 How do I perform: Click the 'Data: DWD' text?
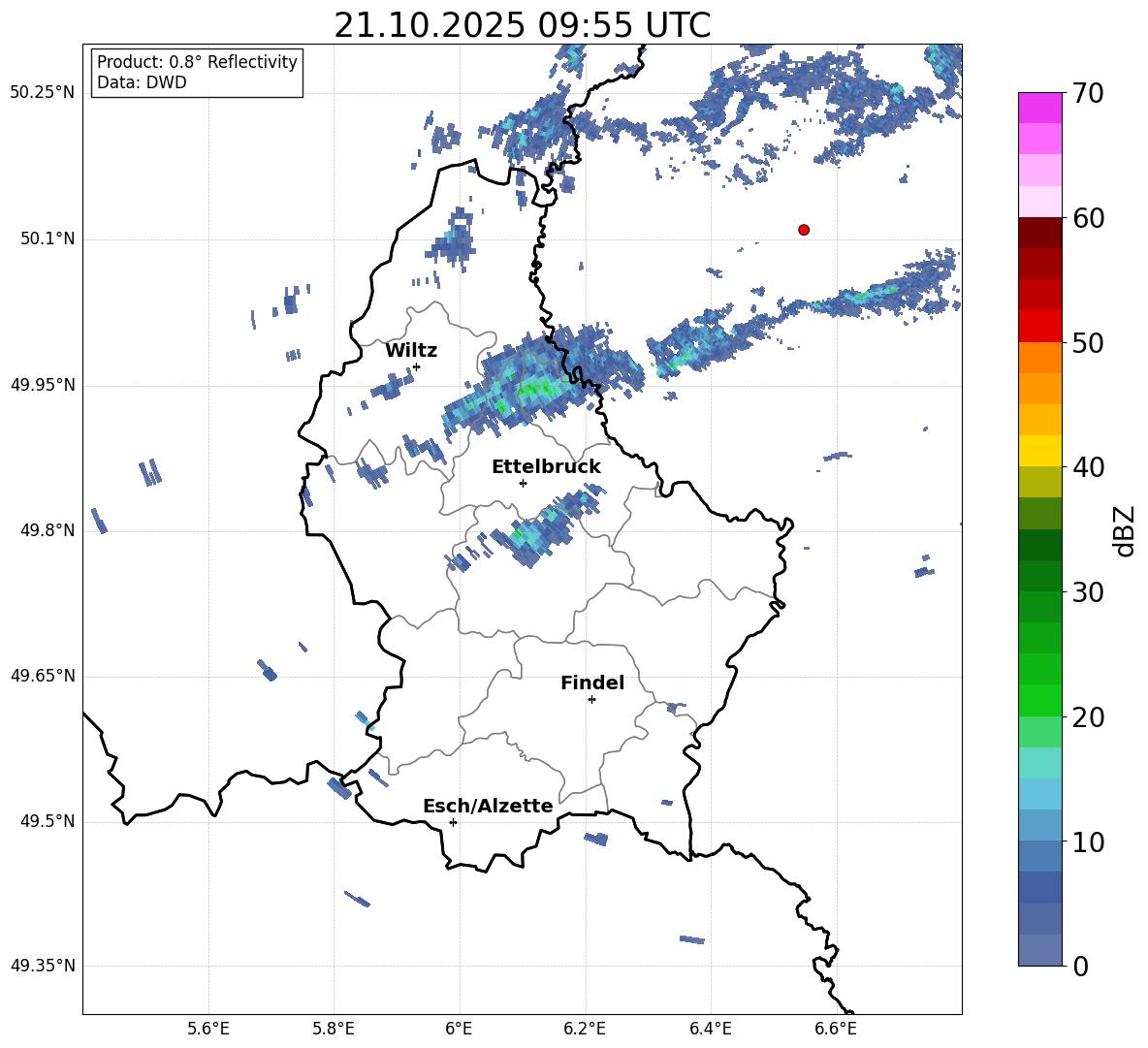coord(142,82)
